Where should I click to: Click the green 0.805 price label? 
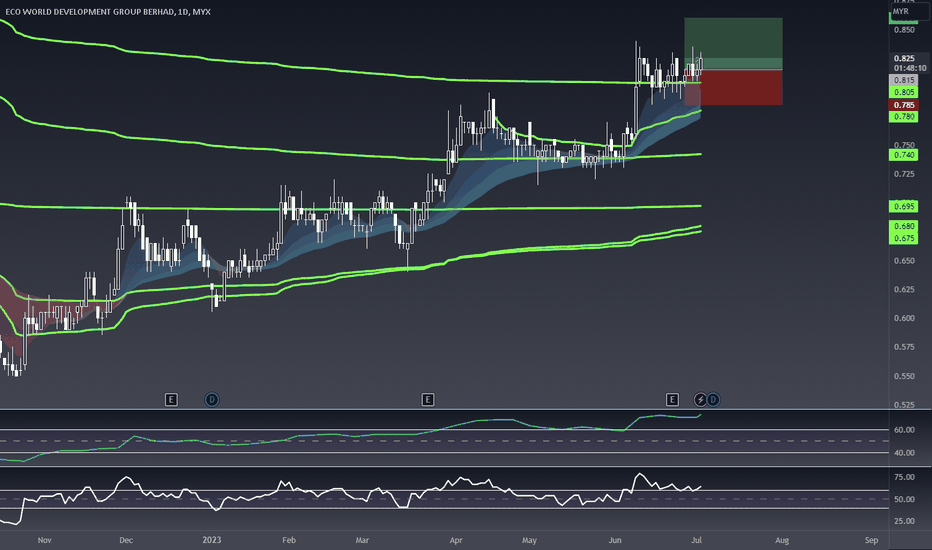point(904,92)
